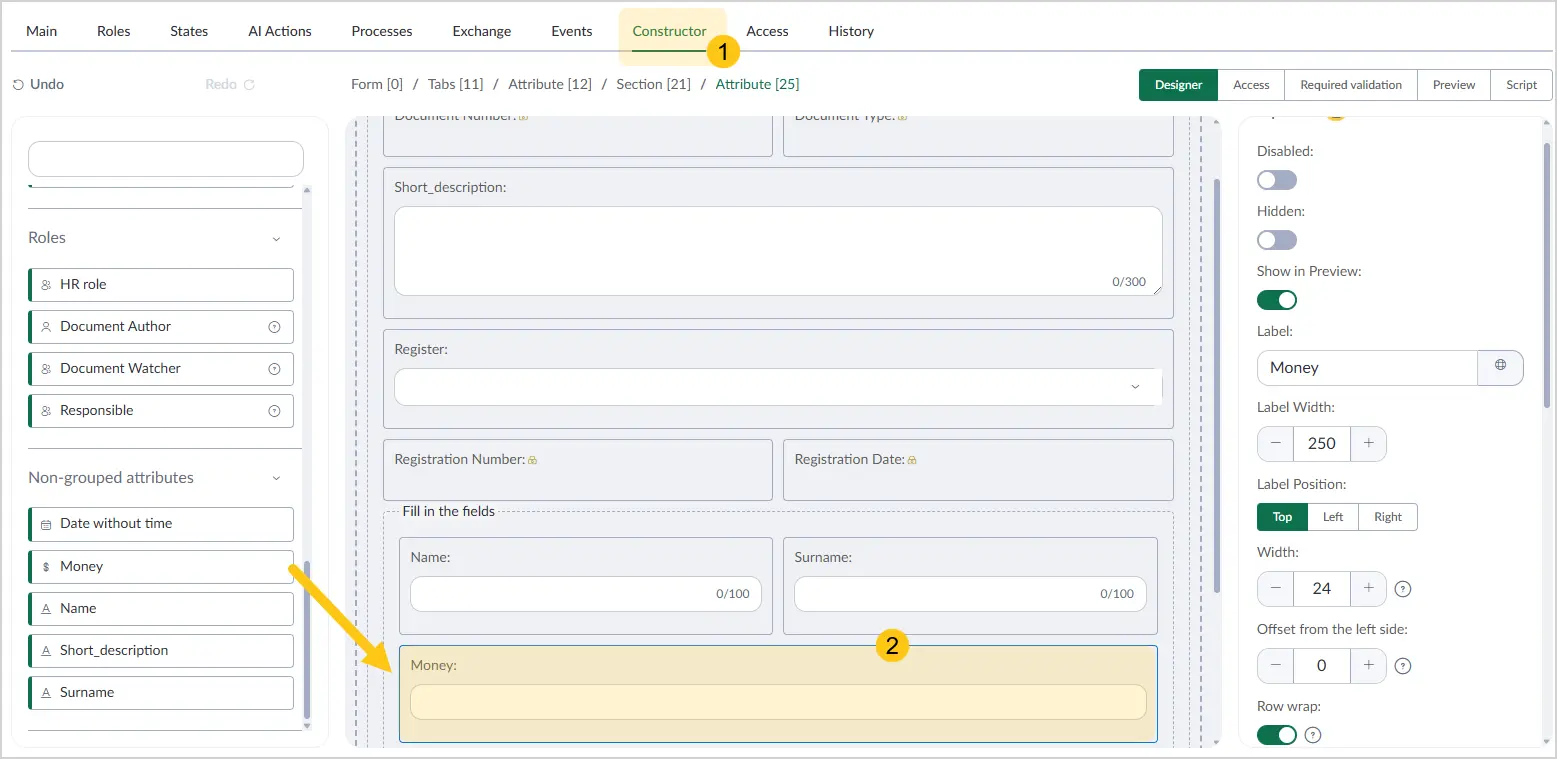Open help icon for Responsible role
Image resolution: width=1557 pixels, height=759 pixels.
pos(274,411)
